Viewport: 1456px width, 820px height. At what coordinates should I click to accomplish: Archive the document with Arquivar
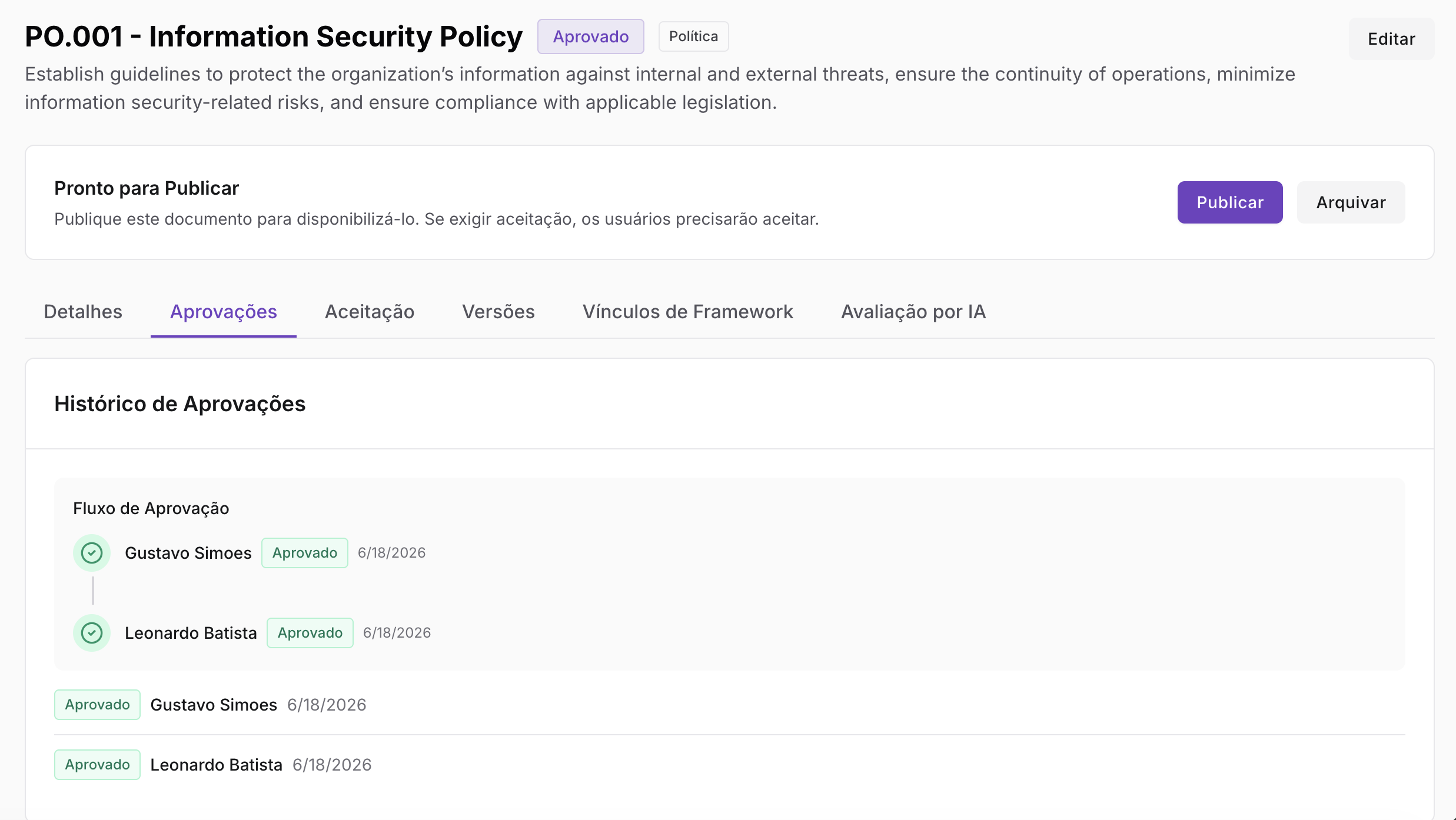pos(1351,202)
